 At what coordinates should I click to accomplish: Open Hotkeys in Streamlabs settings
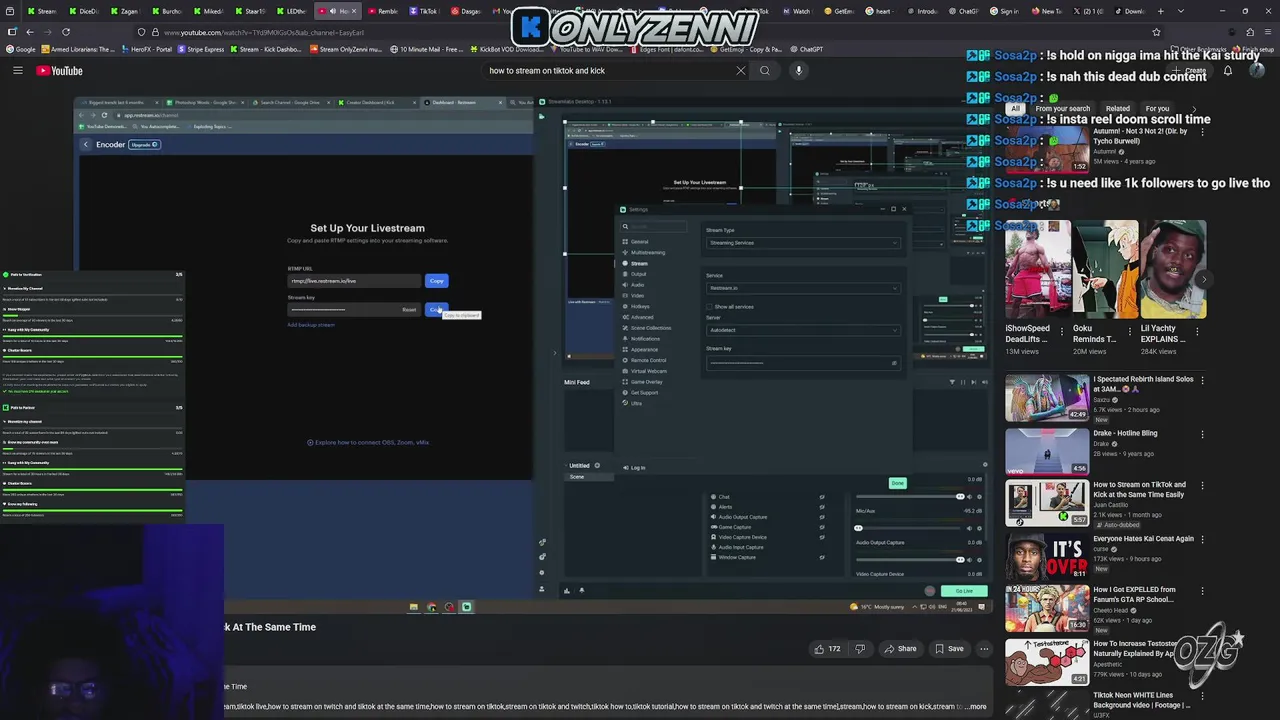640,306
